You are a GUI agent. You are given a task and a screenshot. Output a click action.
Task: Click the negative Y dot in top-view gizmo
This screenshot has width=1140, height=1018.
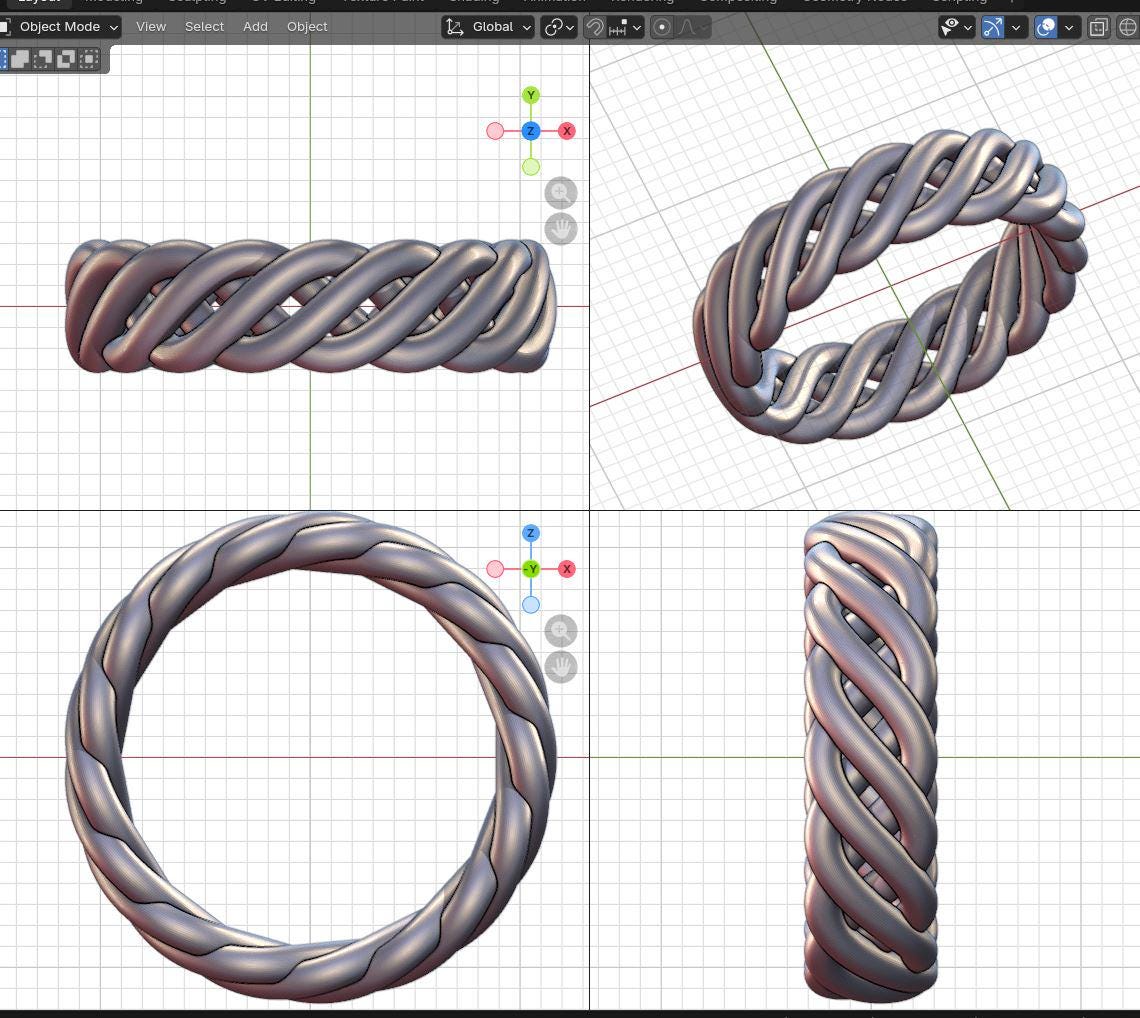click(x=531, y=167)
